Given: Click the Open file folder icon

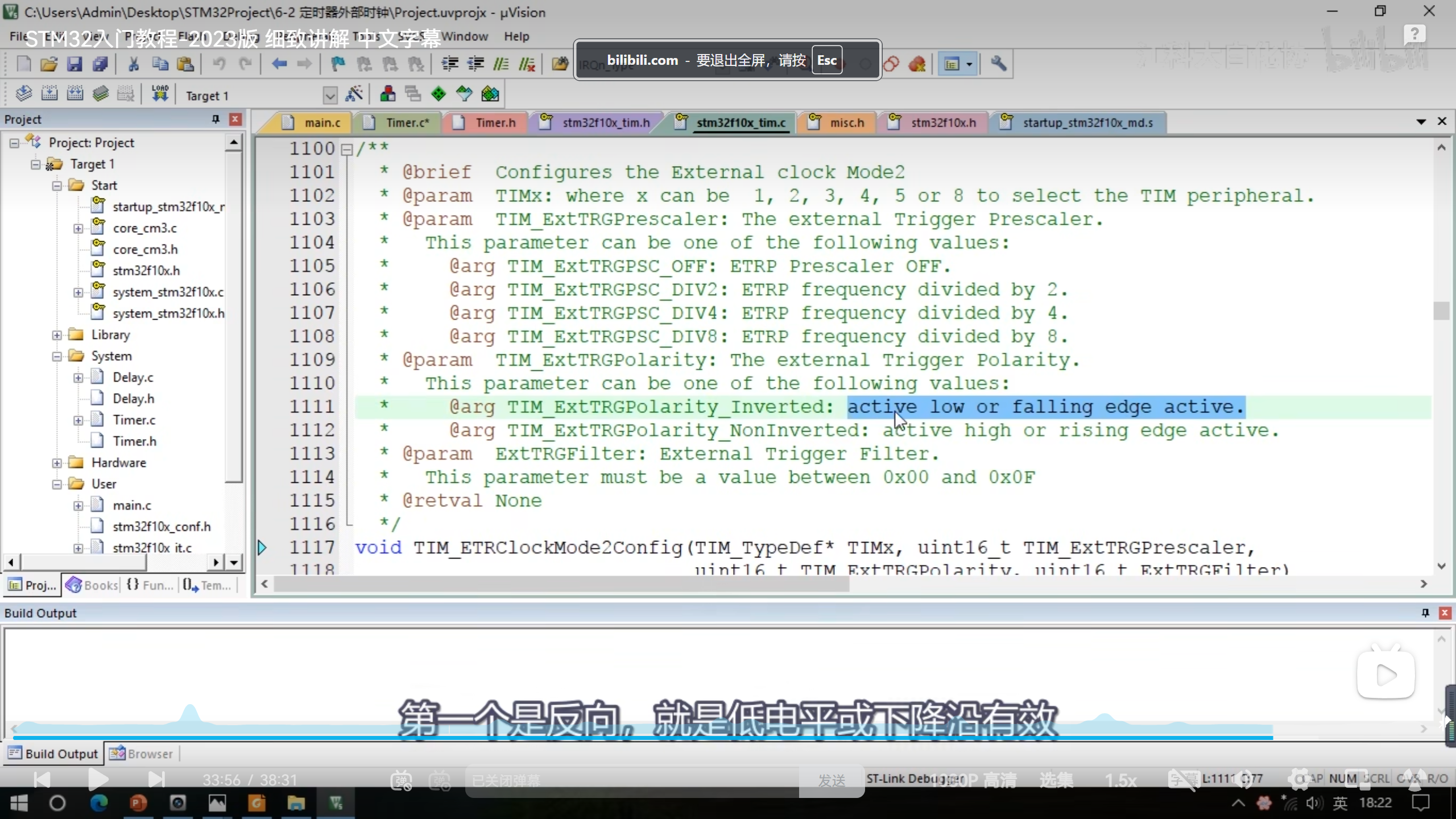Looking at the screenshot, I should (x=49, y=64).
